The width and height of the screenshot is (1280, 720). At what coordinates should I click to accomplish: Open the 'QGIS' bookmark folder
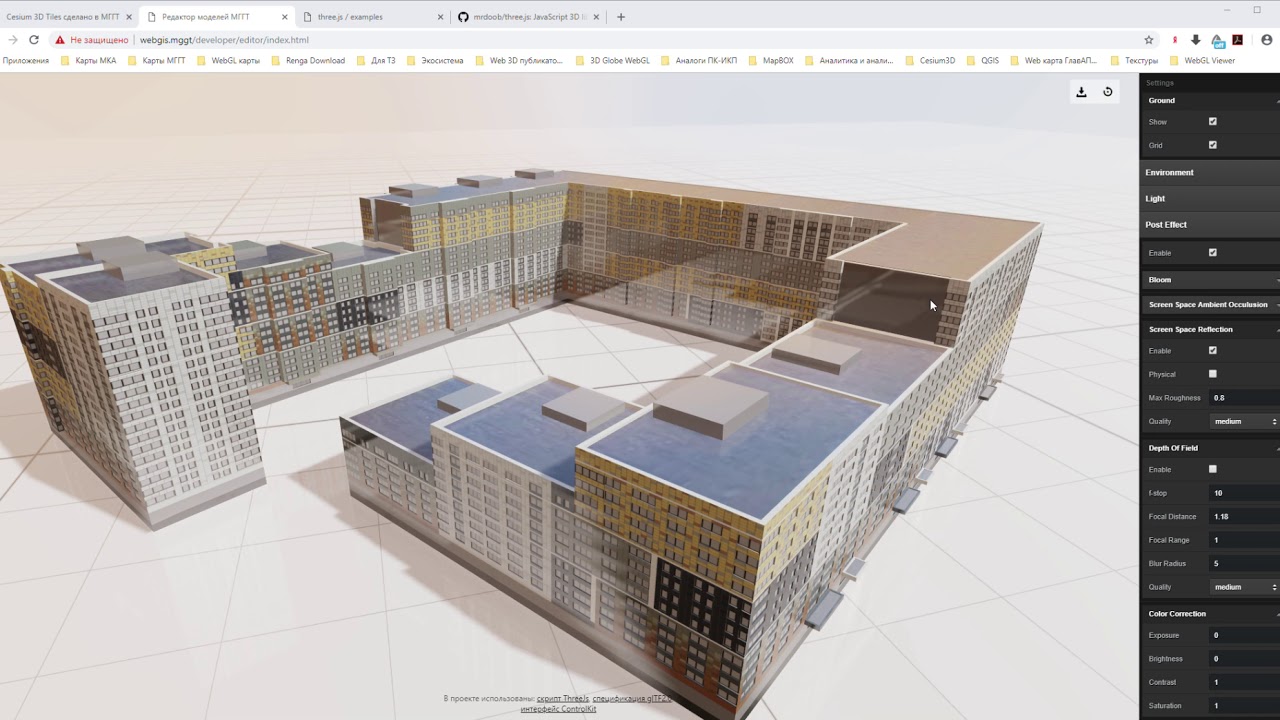point(982,60)
